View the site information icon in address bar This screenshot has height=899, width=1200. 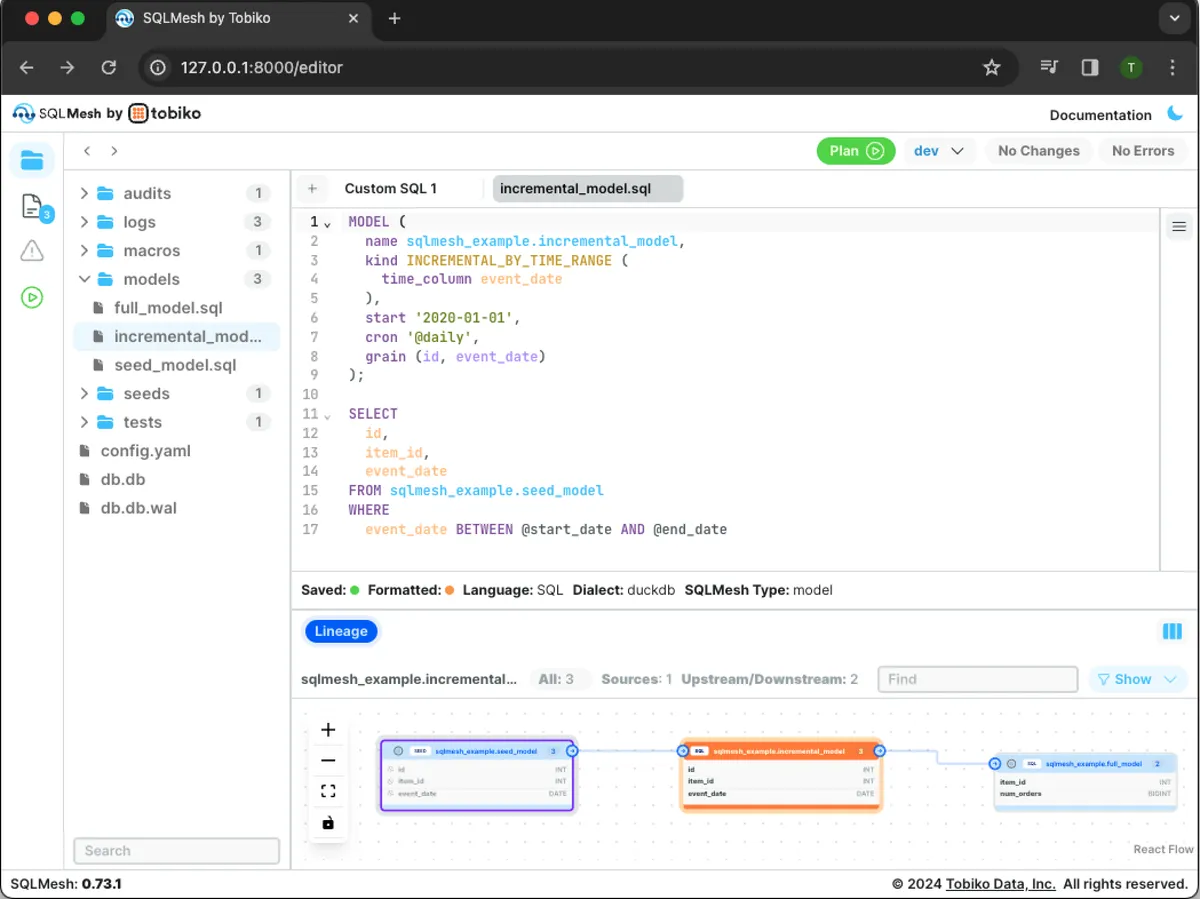(x=157, y=68)
